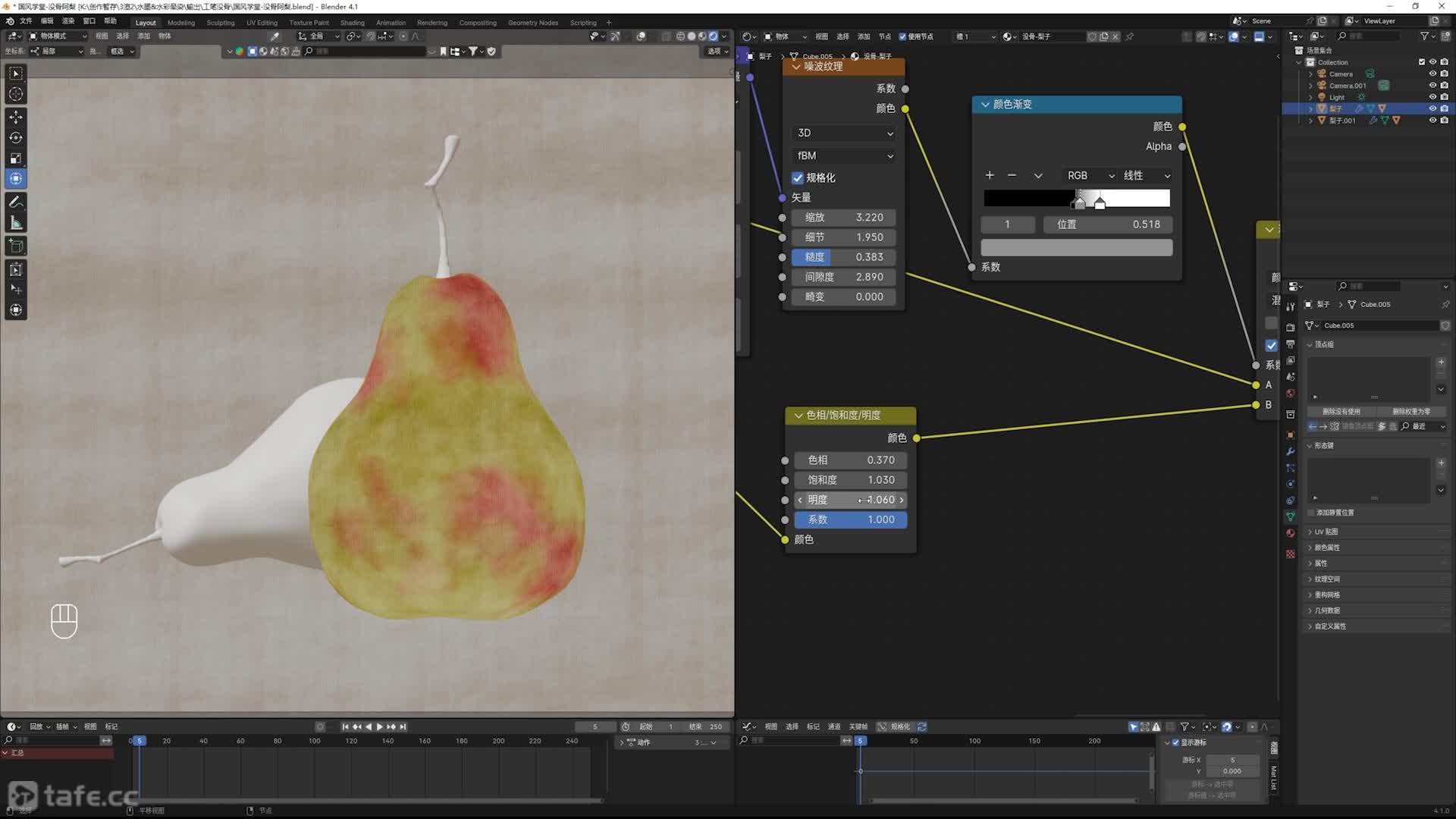Screen dimensions: 1456x819
Task: Click play animation button in timeline
Action: 380,726
